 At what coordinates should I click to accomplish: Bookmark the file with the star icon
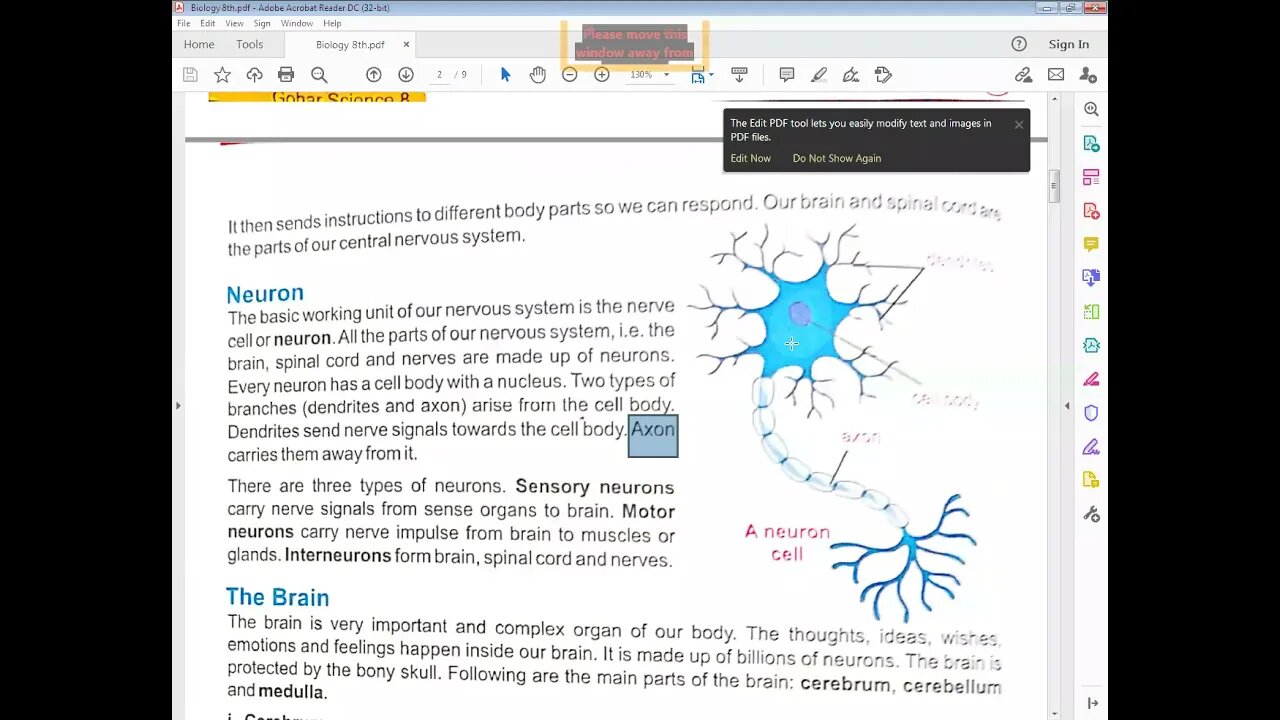pos(222,75)
